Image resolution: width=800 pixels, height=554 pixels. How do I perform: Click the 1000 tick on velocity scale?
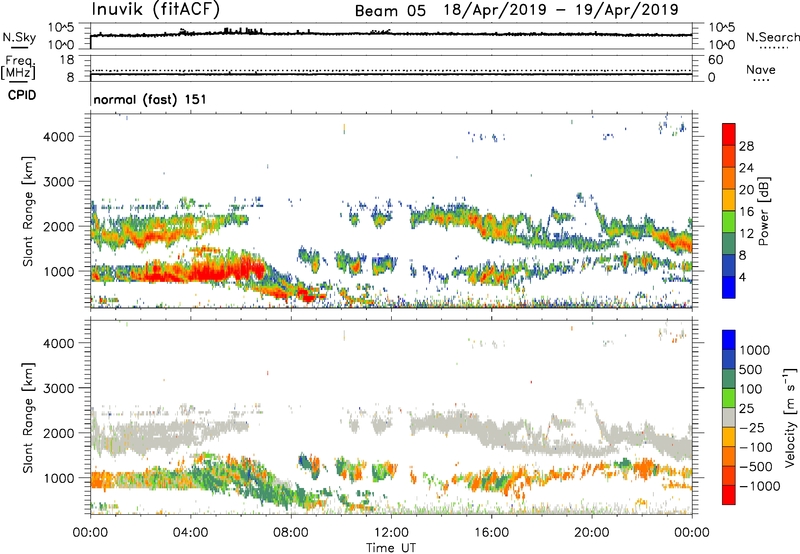755,350
